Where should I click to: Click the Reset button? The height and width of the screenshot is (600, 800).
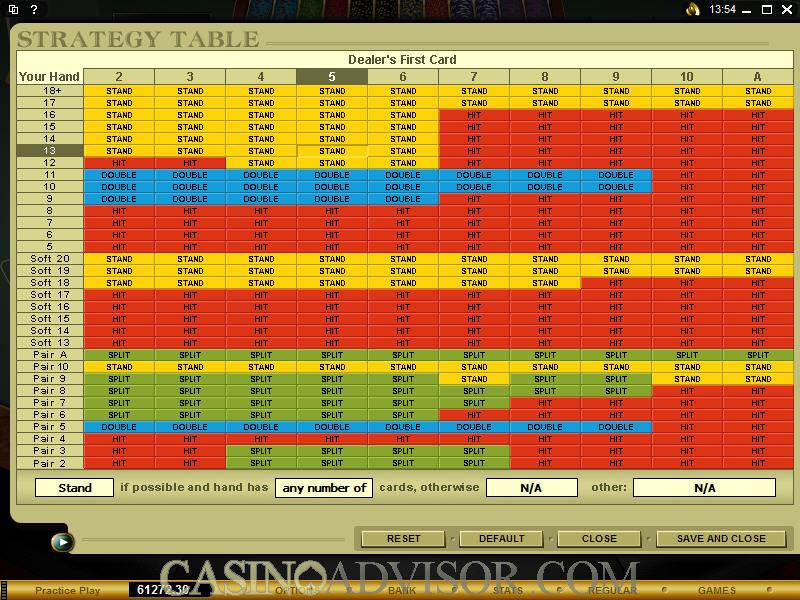(x=403, y=538)
